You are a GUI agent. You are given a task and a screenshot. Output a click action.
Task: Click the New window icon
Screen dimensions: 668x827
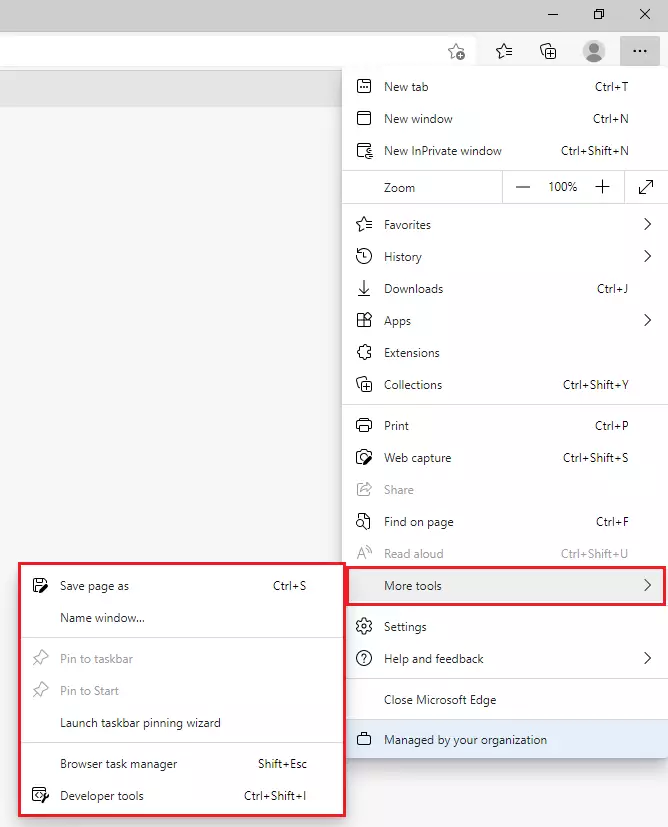pyautogui.click(x=364, y=118)
